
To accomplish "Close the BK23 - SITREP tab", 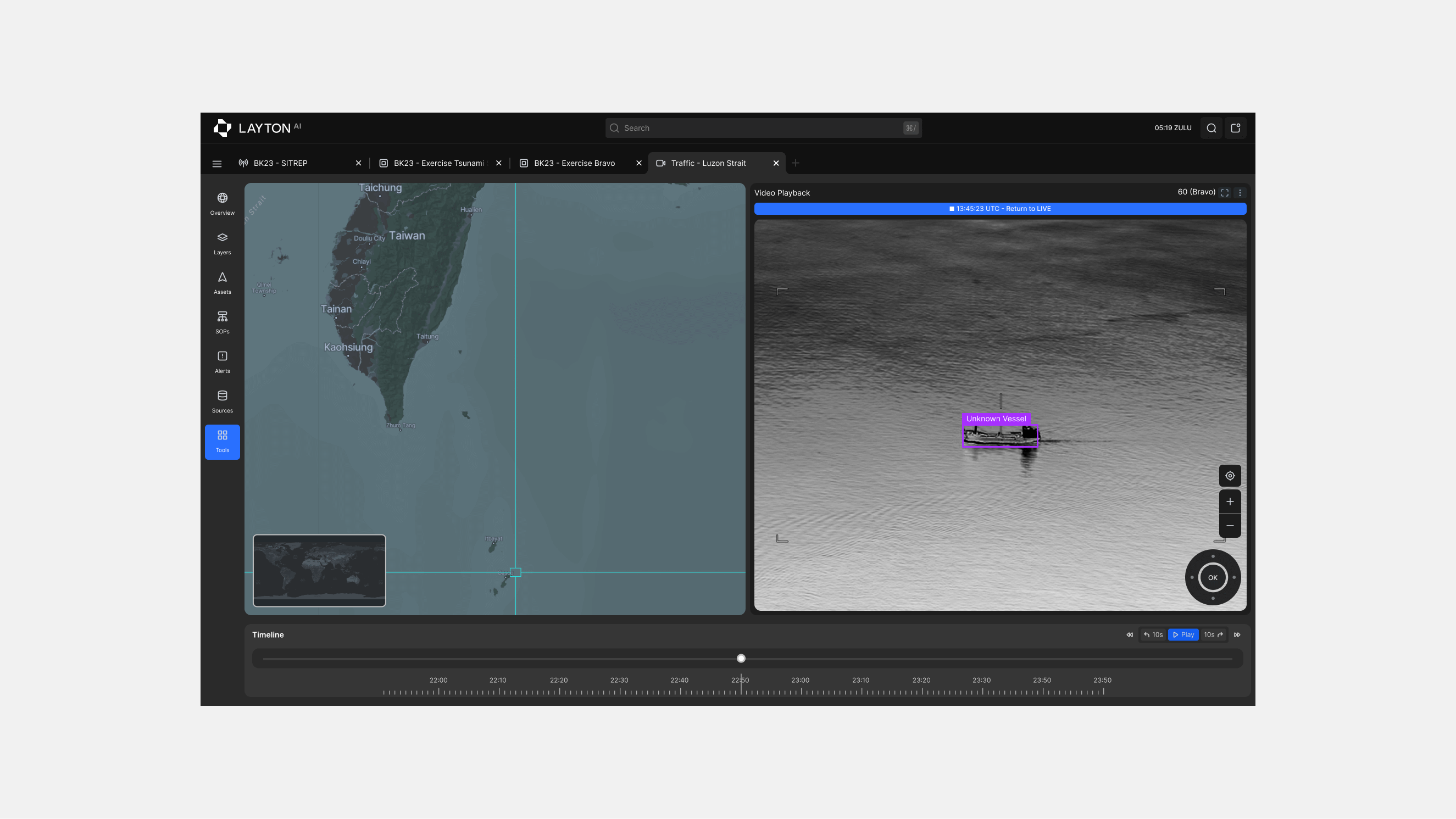I will pyautogui.click(x=358, y=163).
